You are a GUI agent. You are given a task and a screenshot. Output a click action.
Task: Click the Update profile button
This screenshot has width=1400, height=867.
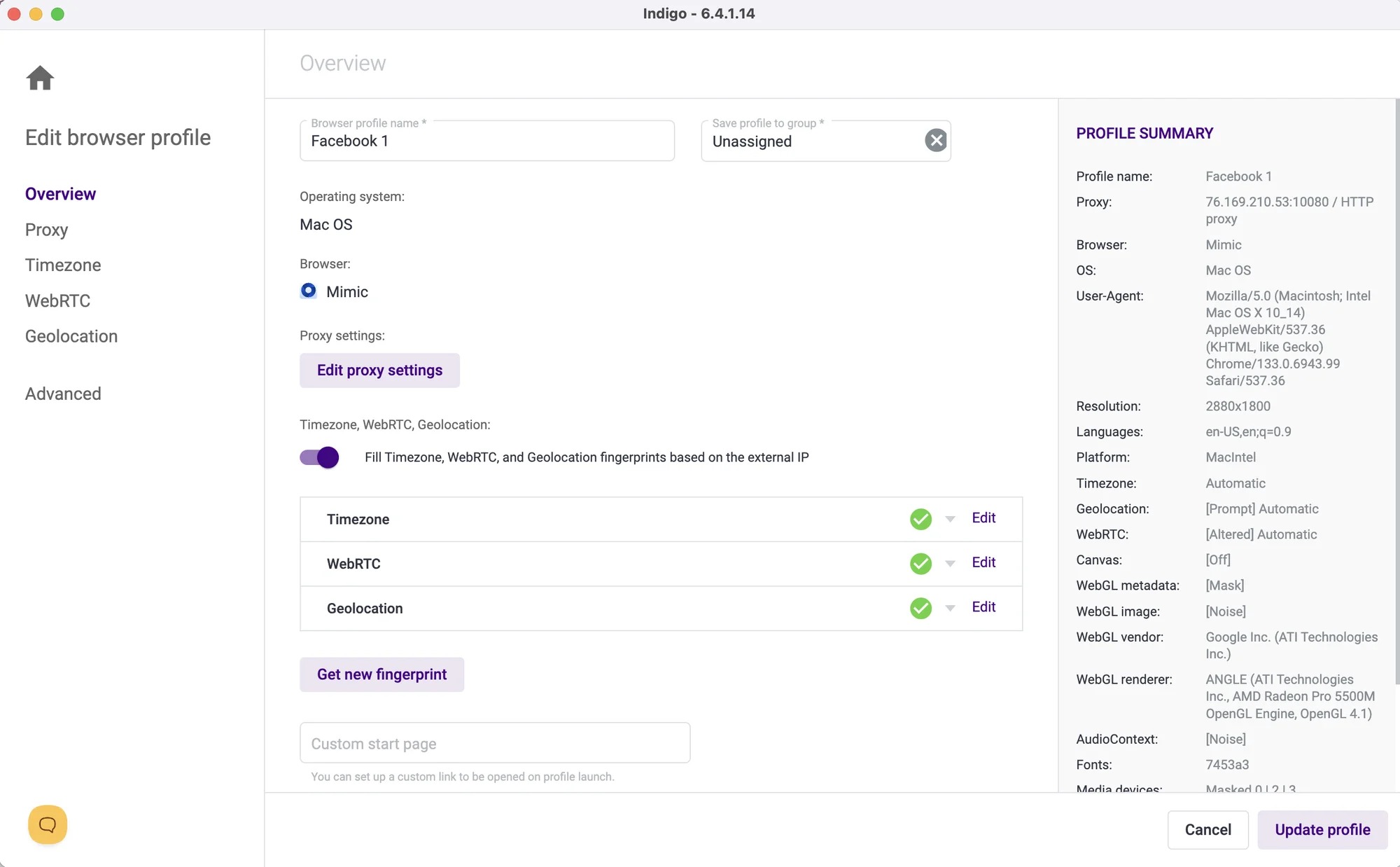pyautogui.click(x=1322, y=830)
